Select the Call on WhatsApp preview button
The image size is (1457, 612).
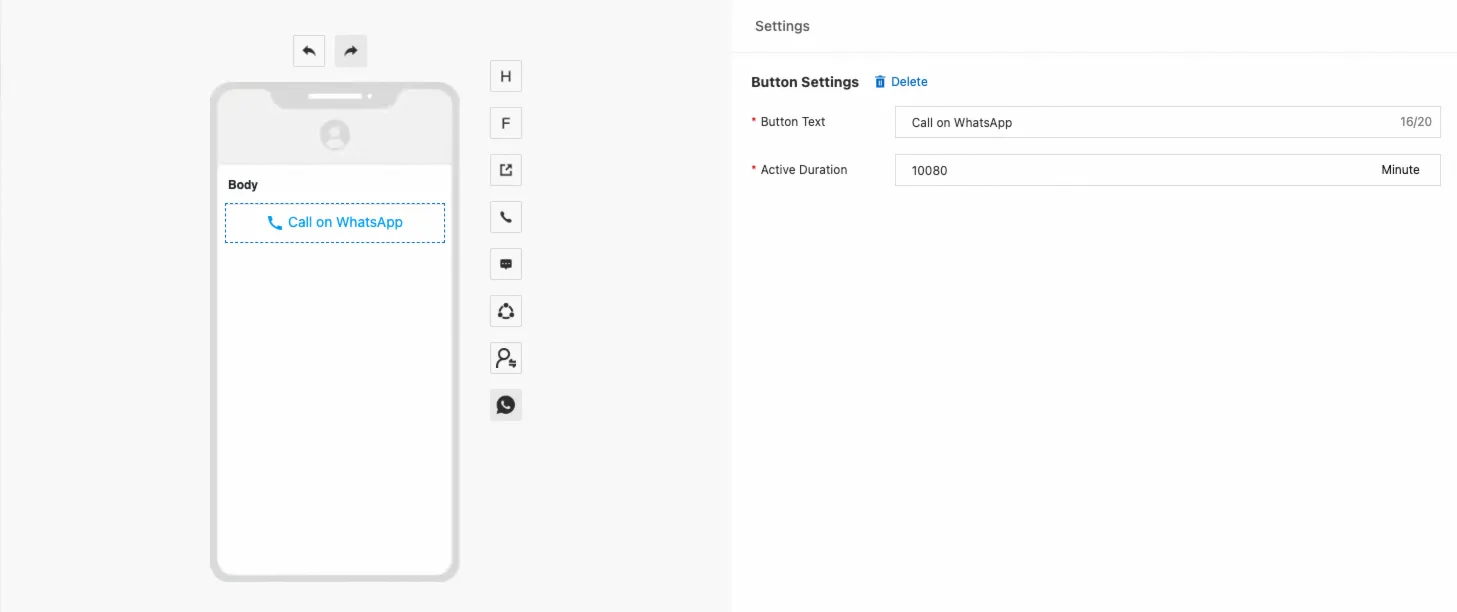(335, 223)
